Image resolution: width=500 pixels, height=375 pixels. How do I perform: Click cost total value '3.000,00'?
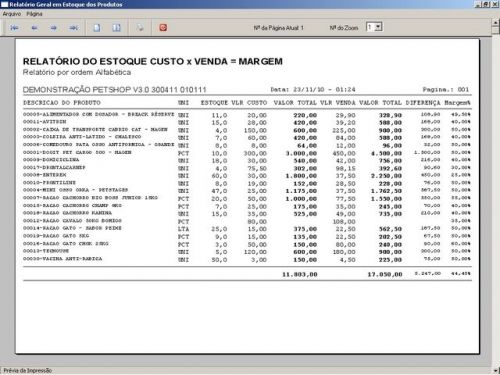point(301,153)
